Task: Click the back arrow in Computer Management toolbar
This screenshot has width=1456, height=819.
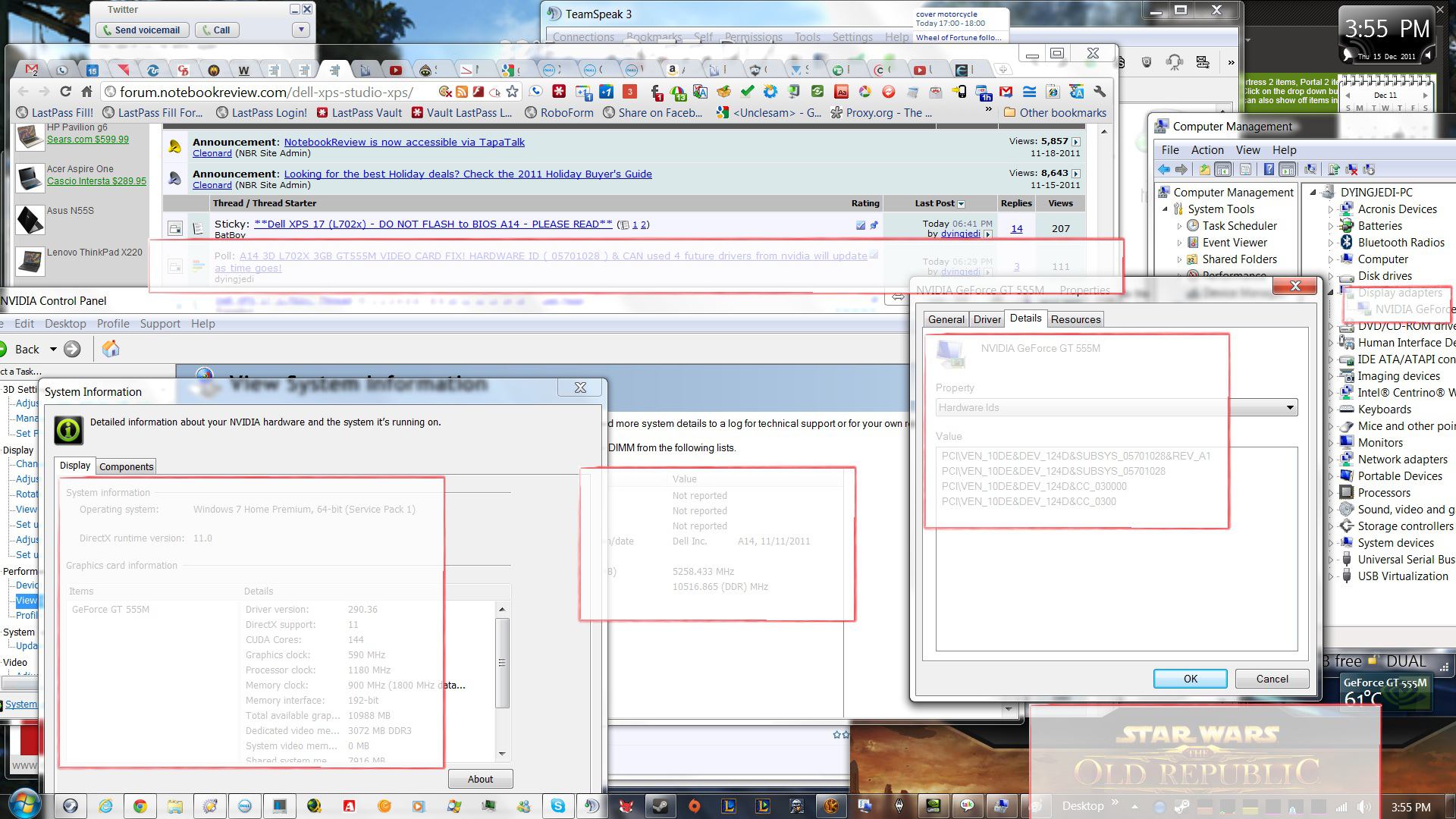Action: coord(1164,170)
